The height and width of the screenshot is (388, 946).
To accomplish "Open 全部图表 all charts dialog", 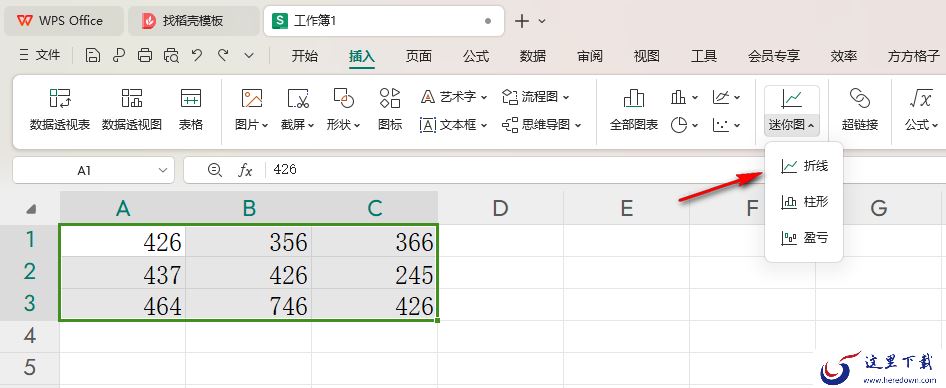I will point(633,109).
